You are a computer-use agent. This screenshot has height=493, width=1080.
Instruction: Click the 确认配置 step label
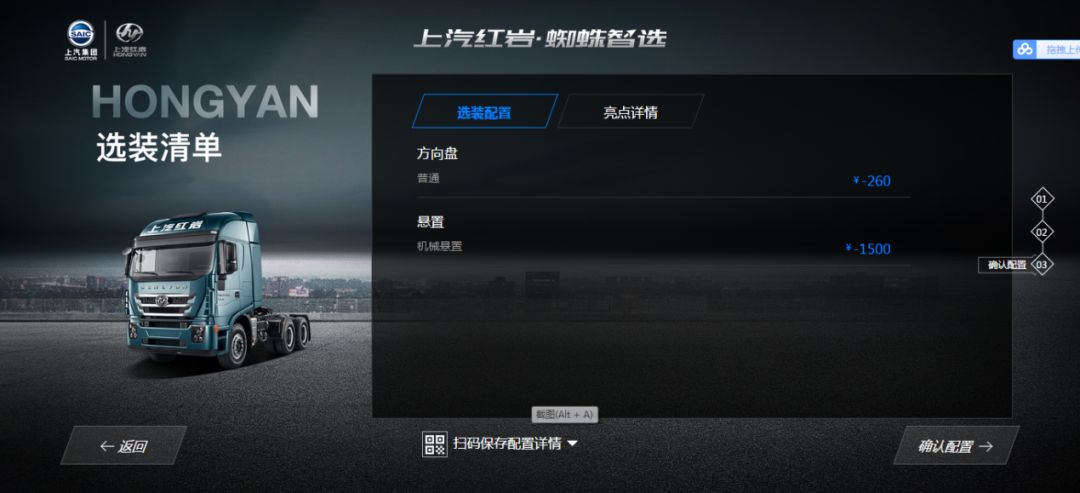pyautogui.click(x=1006, y=265)
